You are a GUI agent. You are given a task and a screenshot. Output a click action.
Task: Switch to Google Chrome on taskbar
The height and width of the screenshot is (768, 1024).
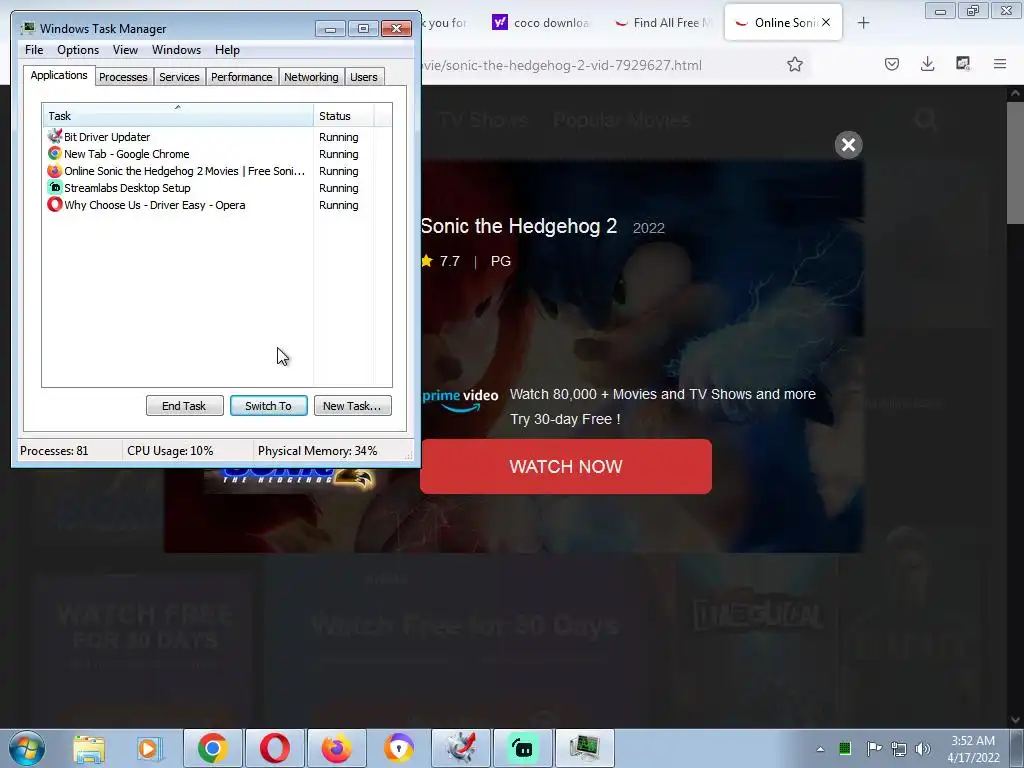212,748
